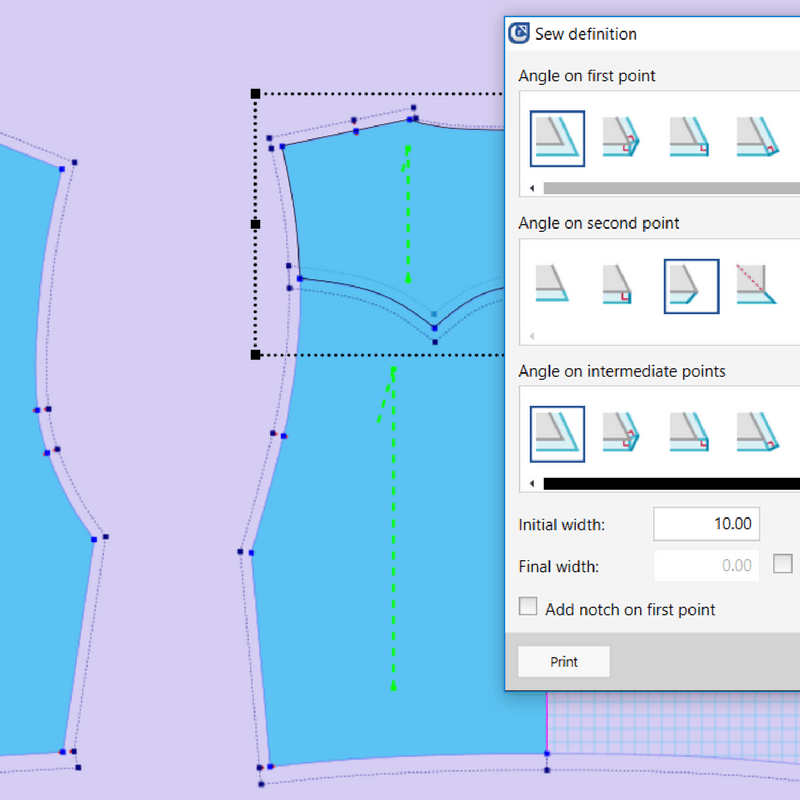Click the black scrollbar under intermediate point angles
Image resolution: width=800 pixels, height=800 pixels.
click(671, 484)
